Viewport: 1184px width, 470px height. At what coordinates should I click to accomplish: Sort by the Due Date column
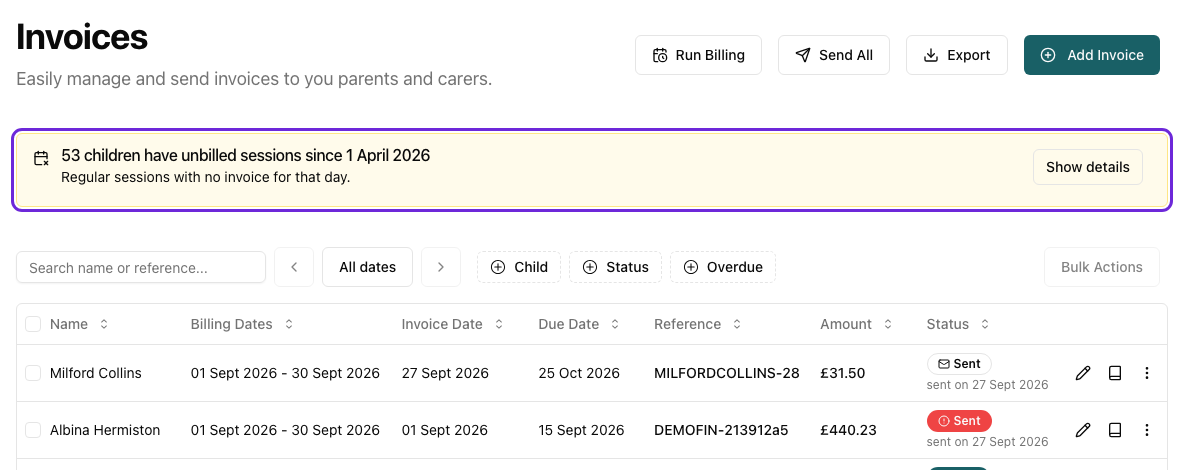(x=579, y=324)
